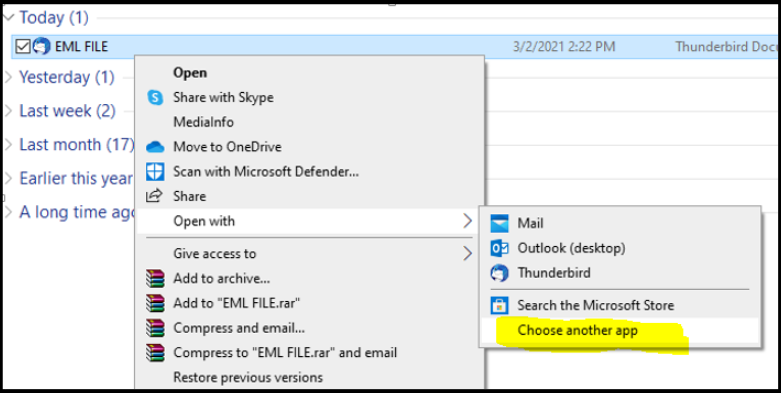
Task: Click Thunderbird file icon of EML FILE
Action: (x=41, y=47)
